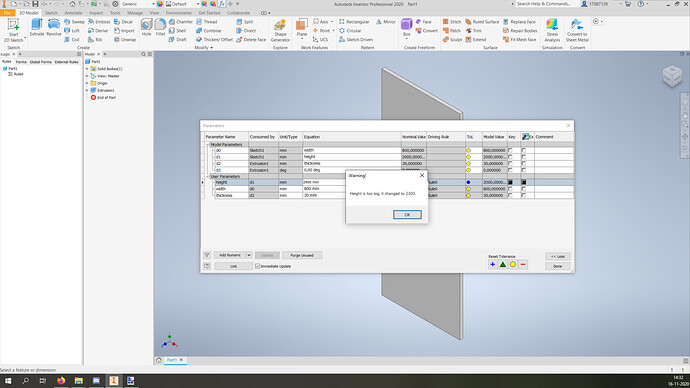The image size is (690, 388).
Task: Check the Key box for d0 parameter
Action: coord(510,150)
